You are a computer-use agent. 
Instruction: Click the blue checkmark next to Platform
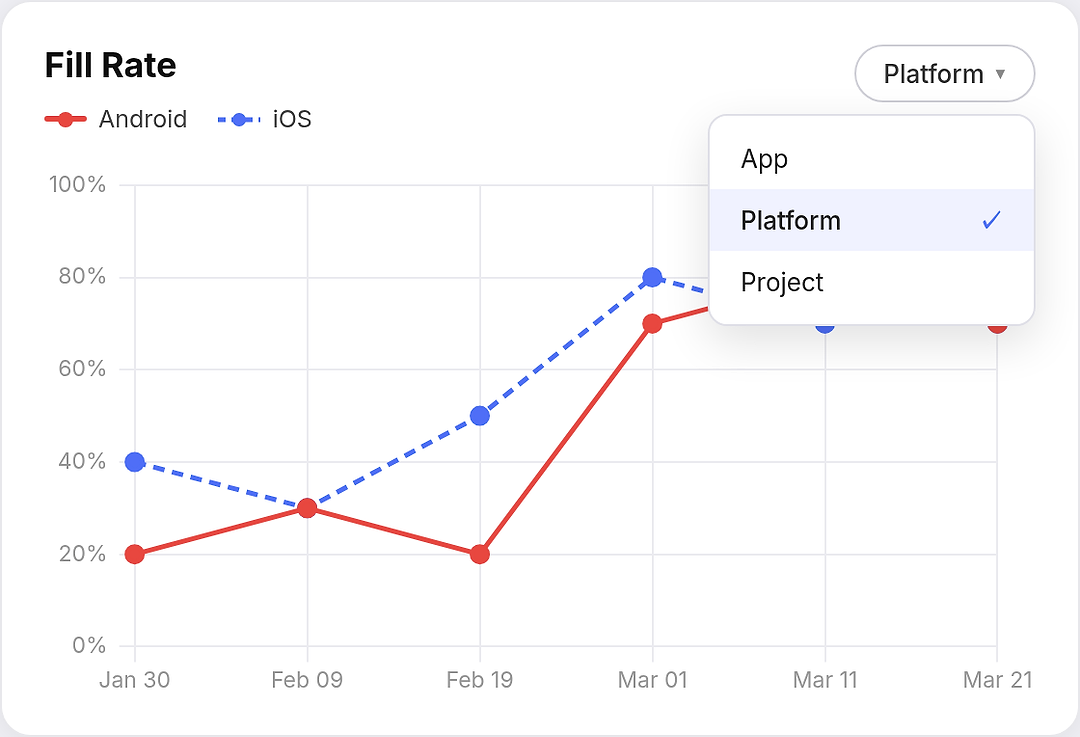coord(991,220)
